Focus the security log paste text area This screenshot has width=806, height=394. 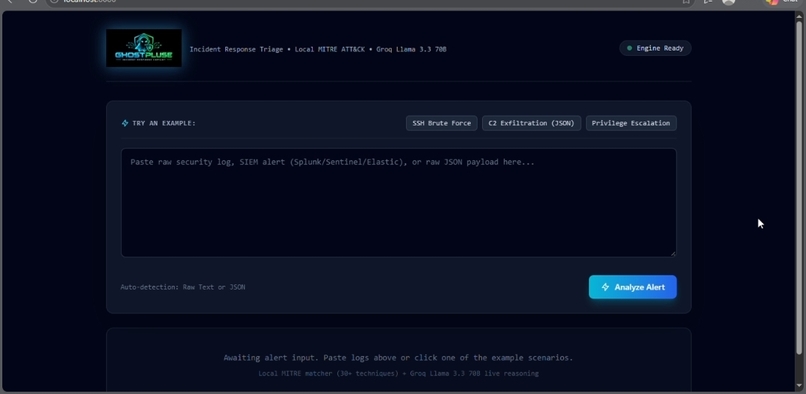coord(398,203)
